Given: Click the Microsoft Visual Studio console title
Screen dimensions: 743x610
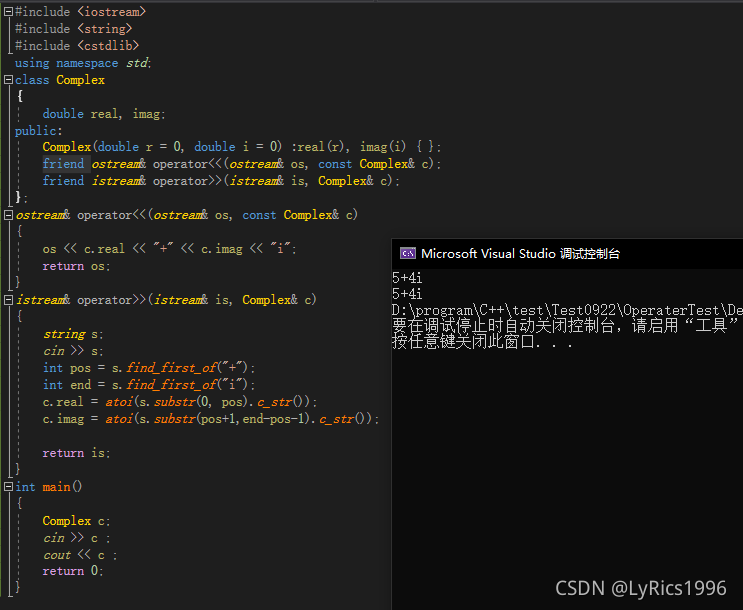Looking at the screenshot, I should coord(520,254).
